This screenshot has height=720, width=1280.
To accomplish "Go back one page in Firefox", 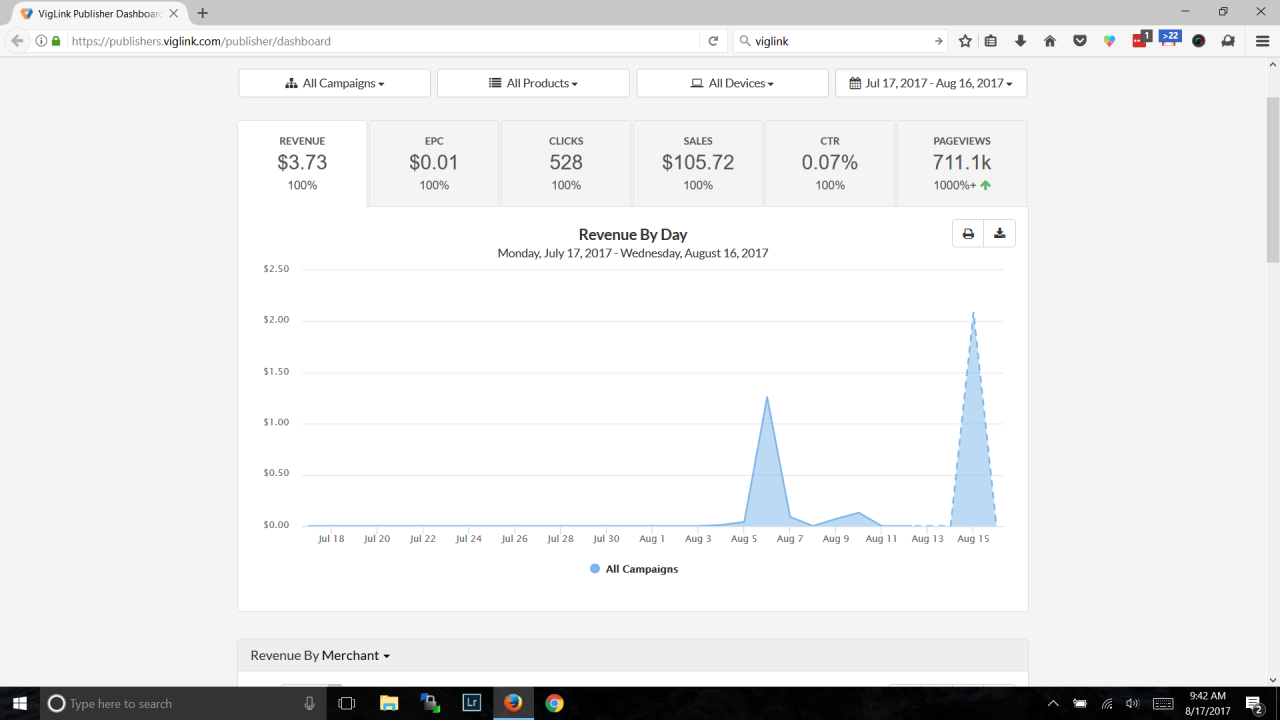I will tap(17, 41).
